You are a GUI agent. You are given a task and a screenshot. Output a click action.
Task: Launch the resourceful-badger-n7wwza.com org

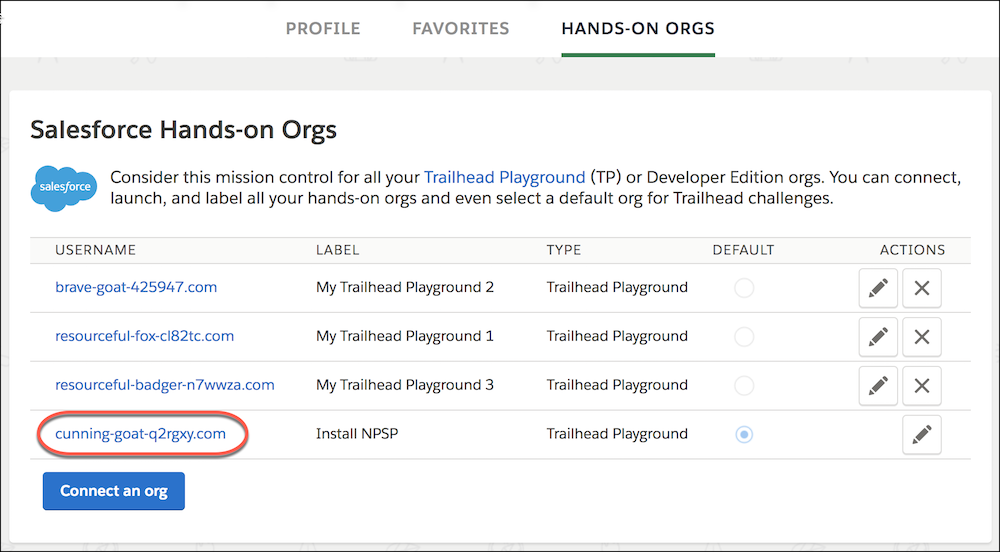(x=165, y=385)
